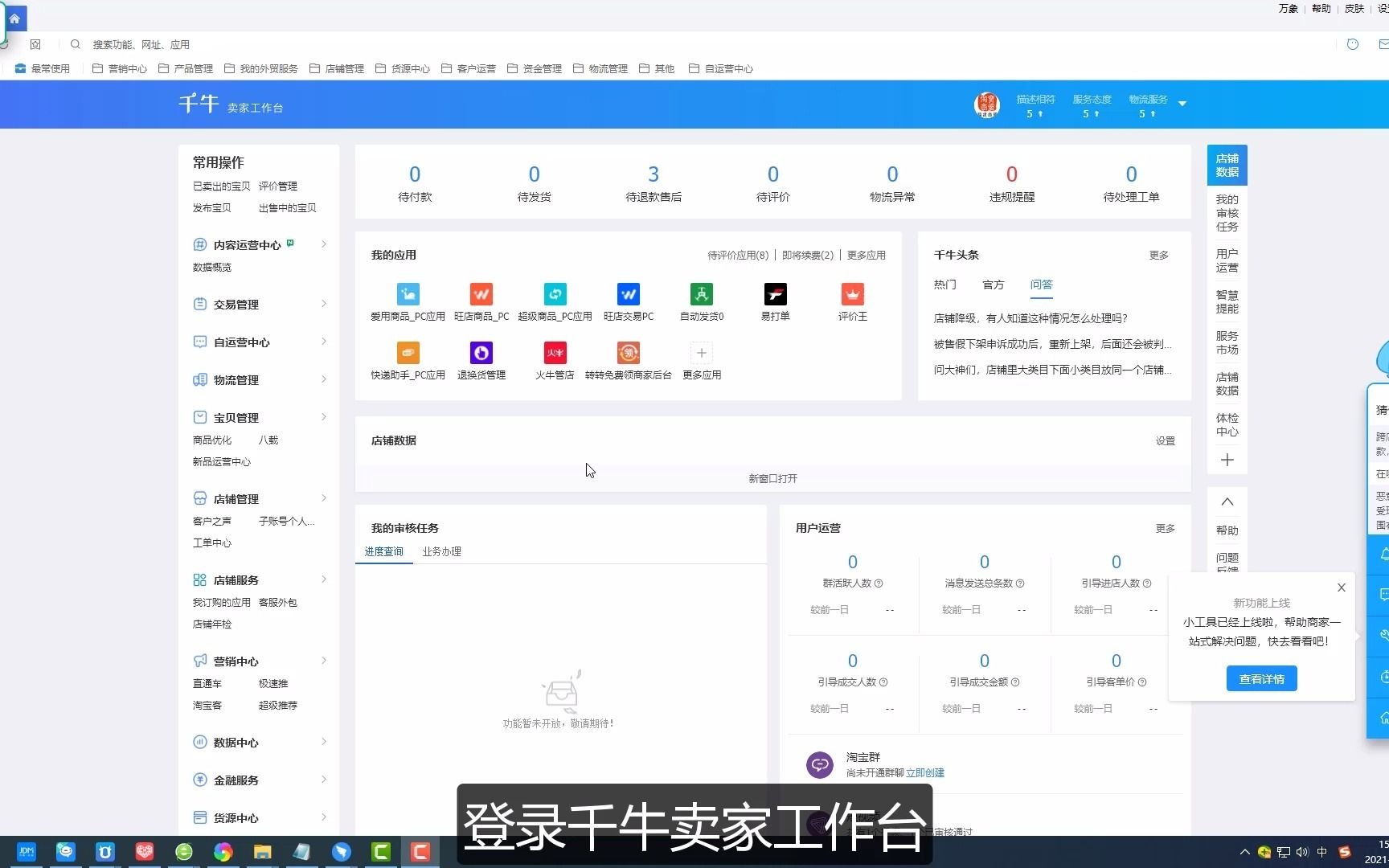Launch 旺店交易PC app icon

pos(629,294)
